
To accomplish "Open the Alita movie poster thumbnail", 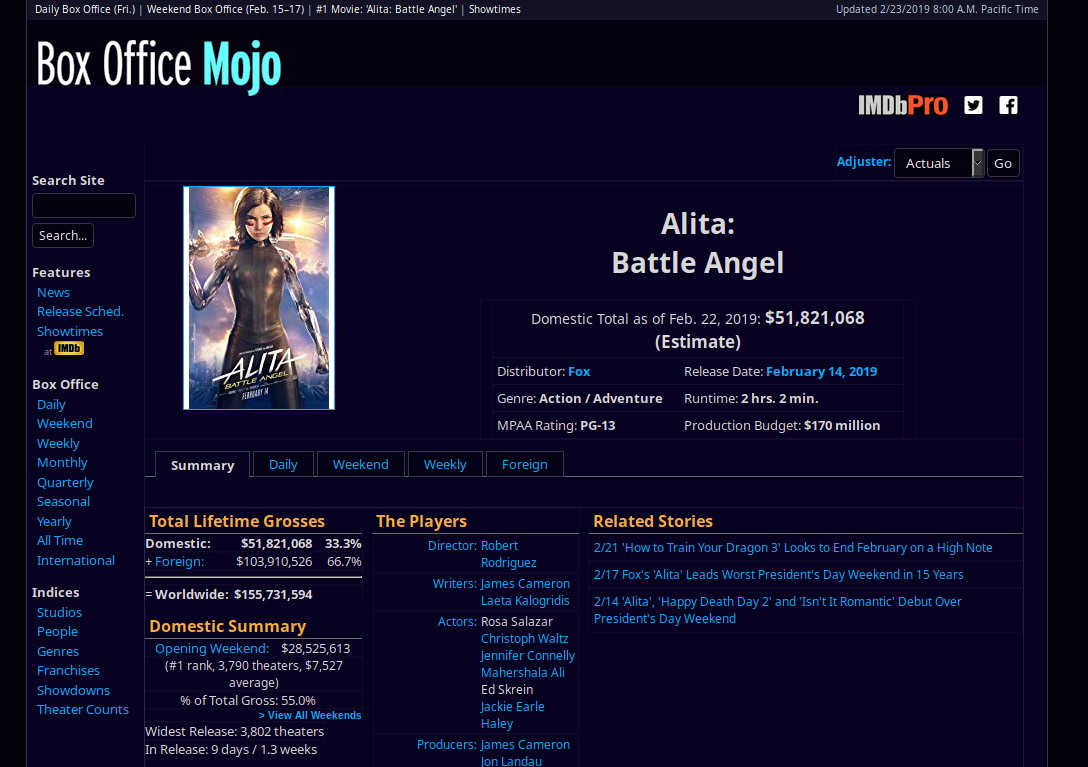I will 259,298.
